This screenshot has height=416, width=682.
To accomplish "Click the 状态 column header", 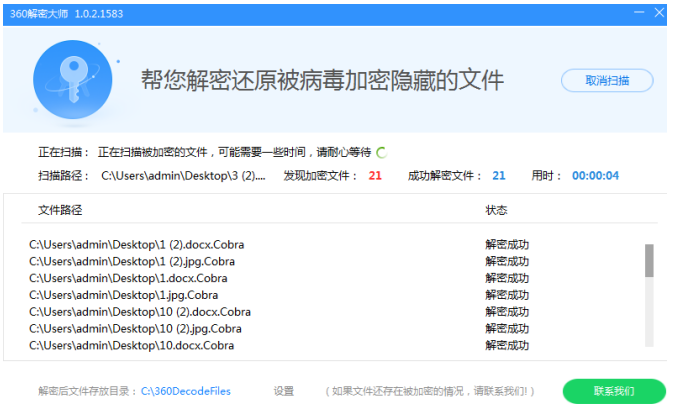I will tap(496, 210).
